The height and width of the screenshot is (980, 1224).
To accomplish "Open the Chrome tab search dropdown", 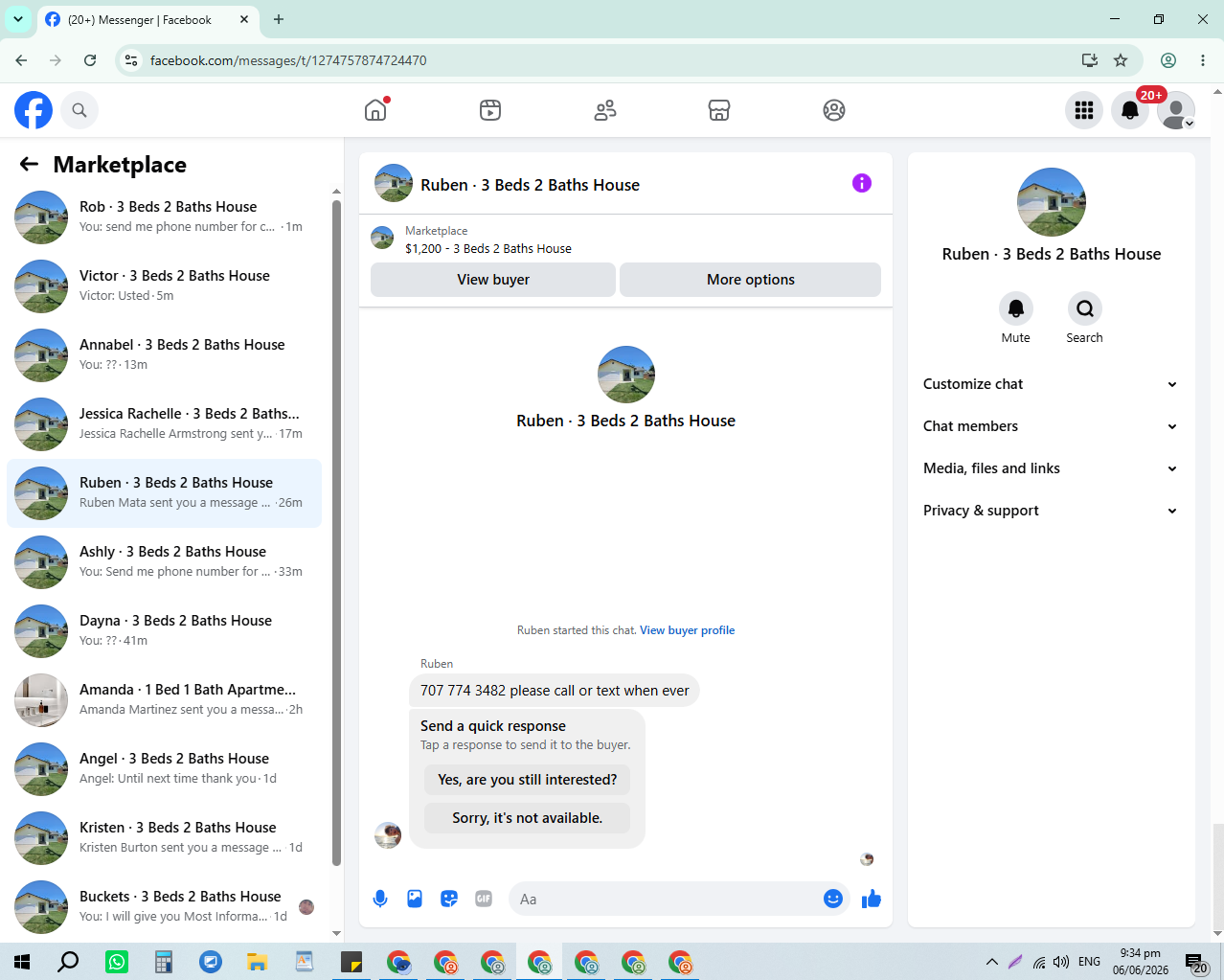I will [x=18, y=19].
